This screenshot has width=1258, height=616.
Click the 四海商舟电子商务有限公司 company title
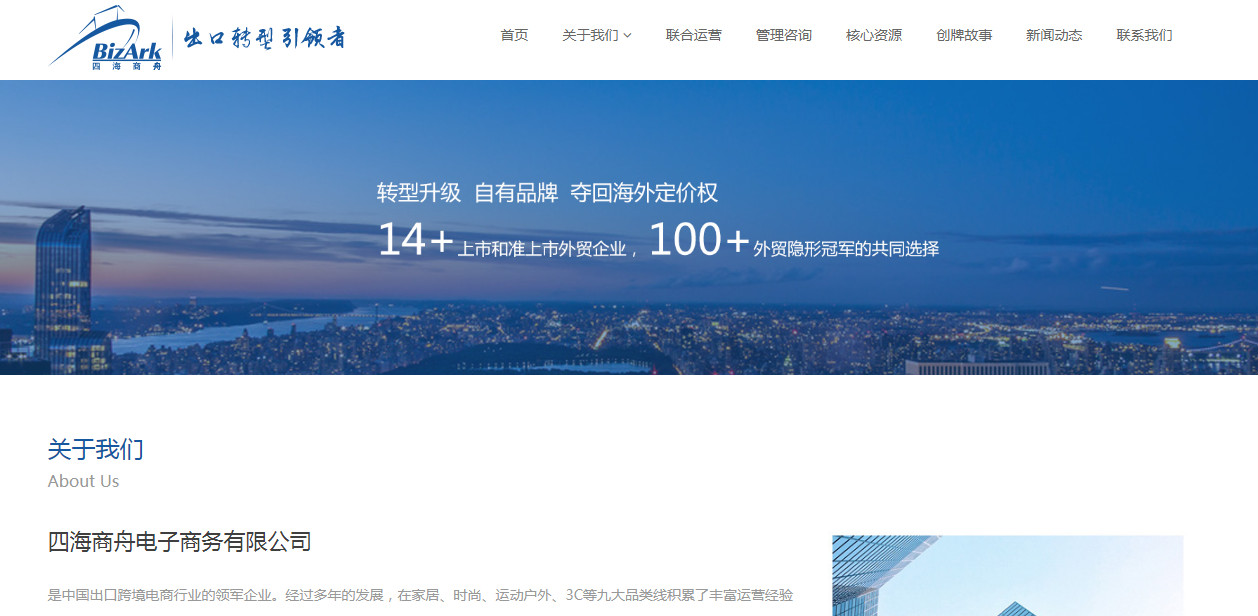tap(180, 542)
